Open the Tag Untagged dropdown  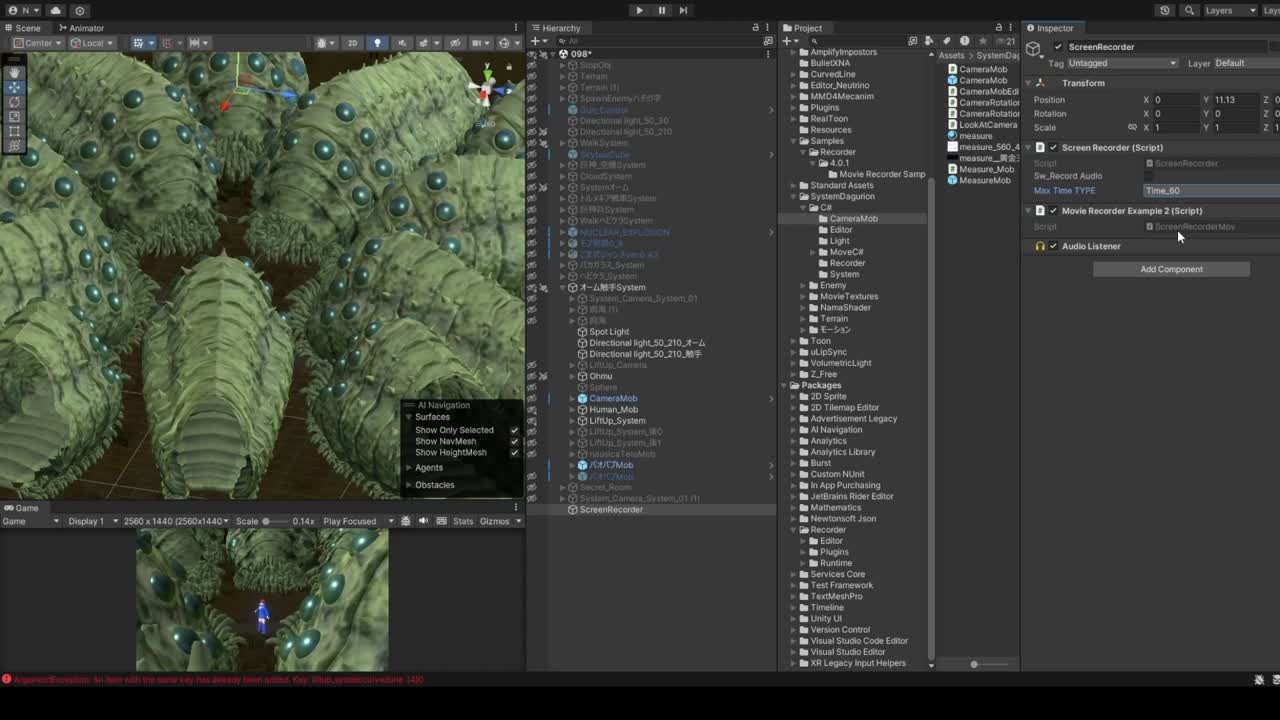coord(1122,63)
